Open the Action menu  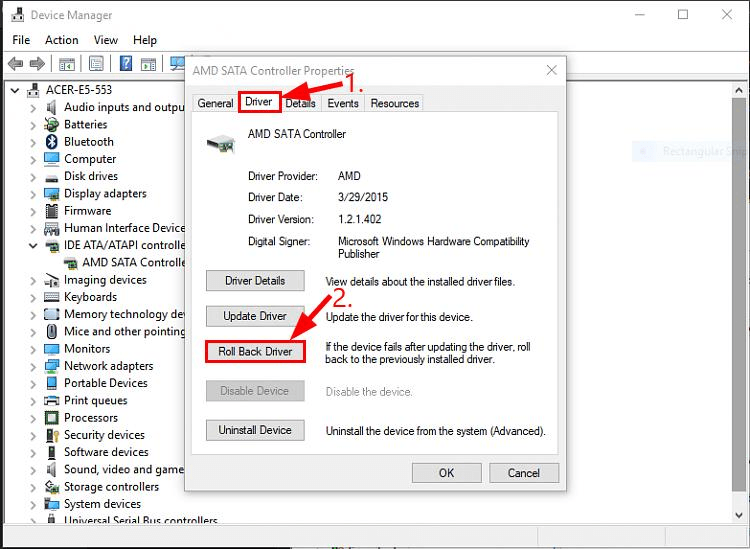point(61,40)
